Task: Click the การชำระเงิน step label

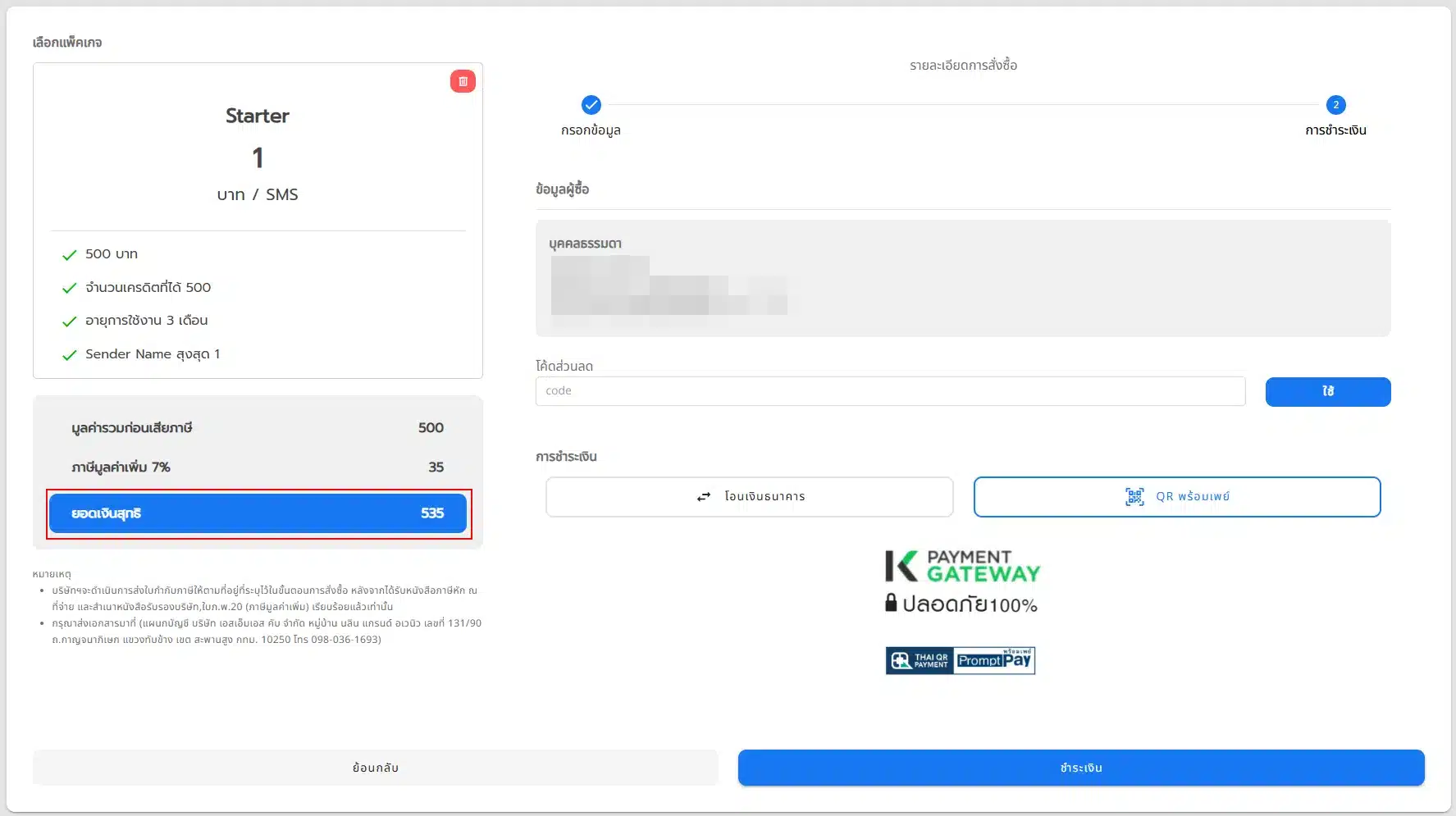Action: click(1335, 130)
